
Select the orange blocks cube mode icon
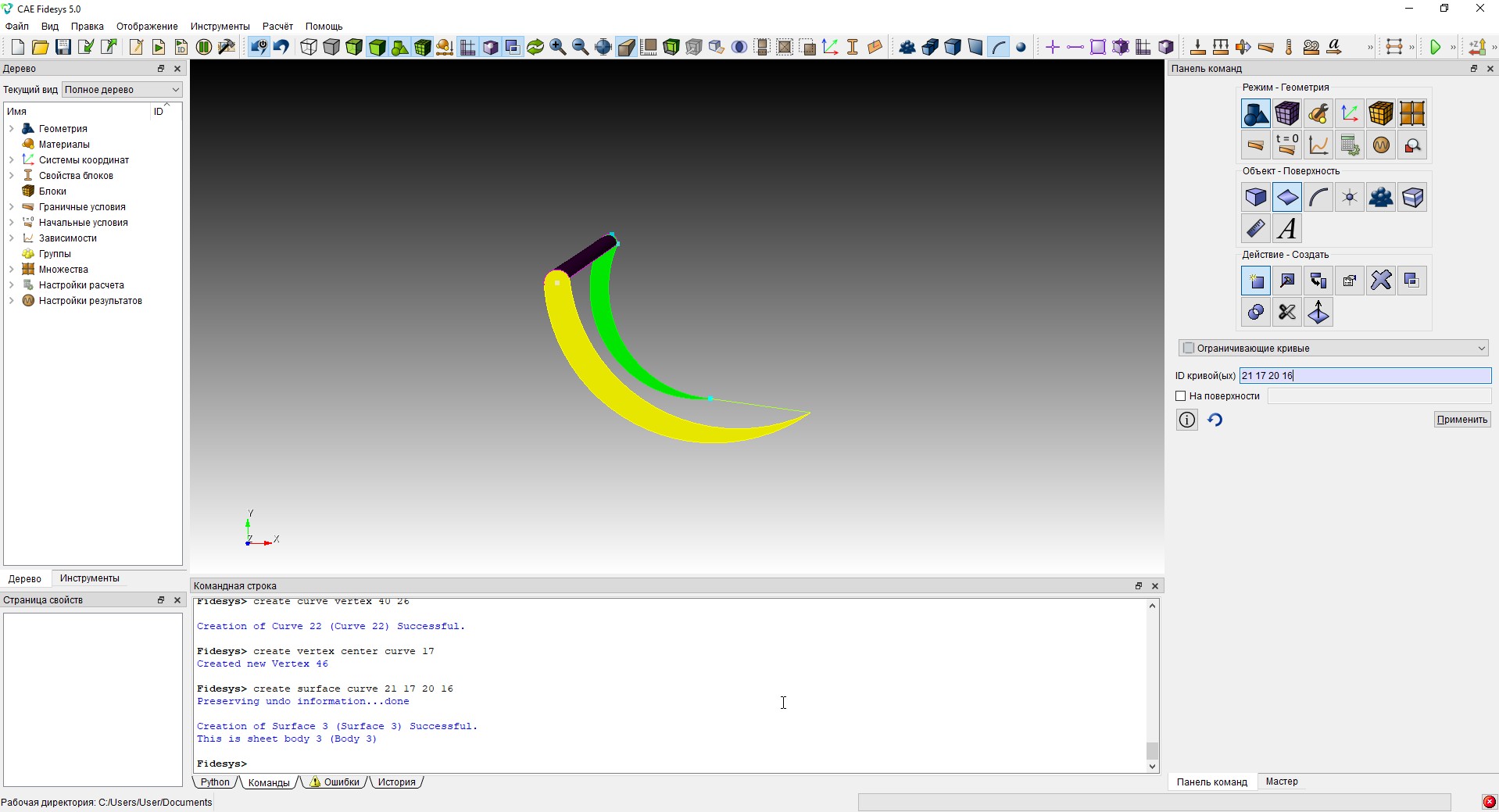pyautogui.click(x=1381, y=114)
